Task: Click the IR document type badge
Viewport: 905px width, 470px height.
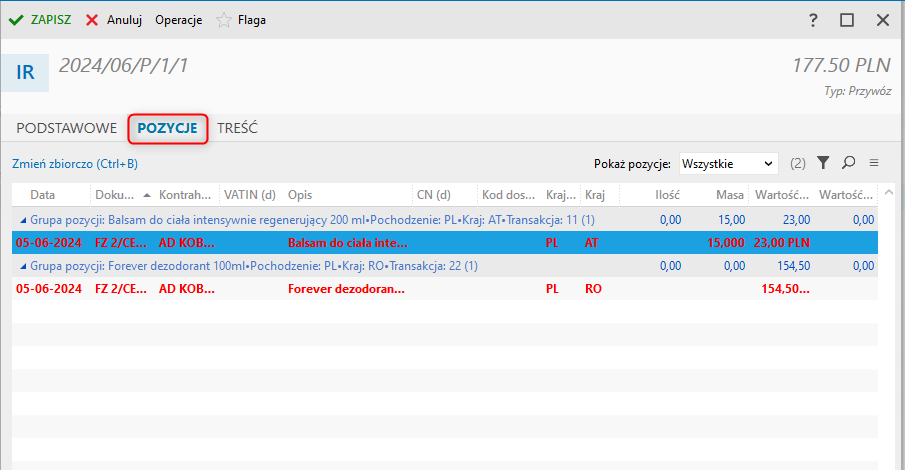Action: tap(25, 73)
